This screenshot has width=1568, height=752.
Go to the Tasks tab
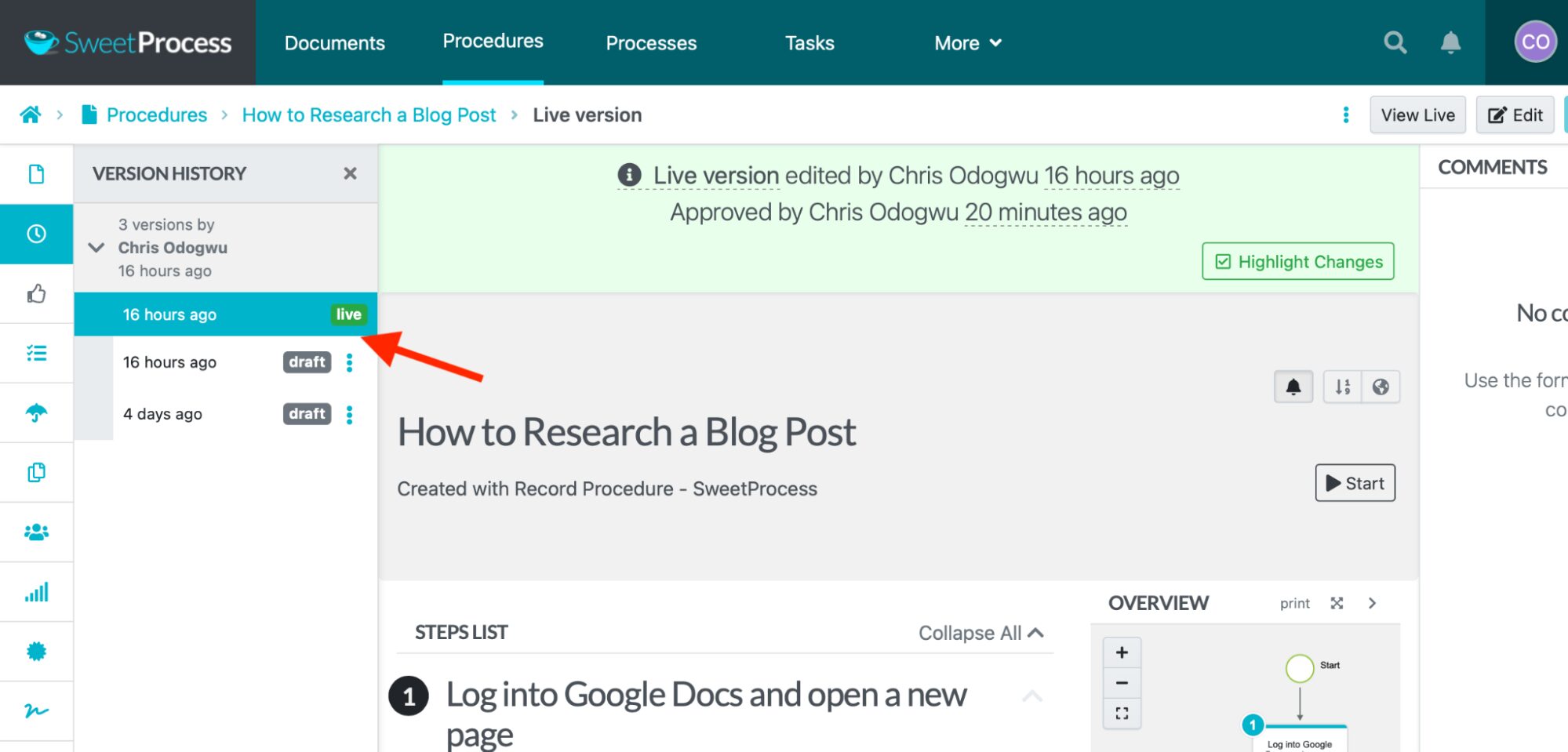[809, 43]
